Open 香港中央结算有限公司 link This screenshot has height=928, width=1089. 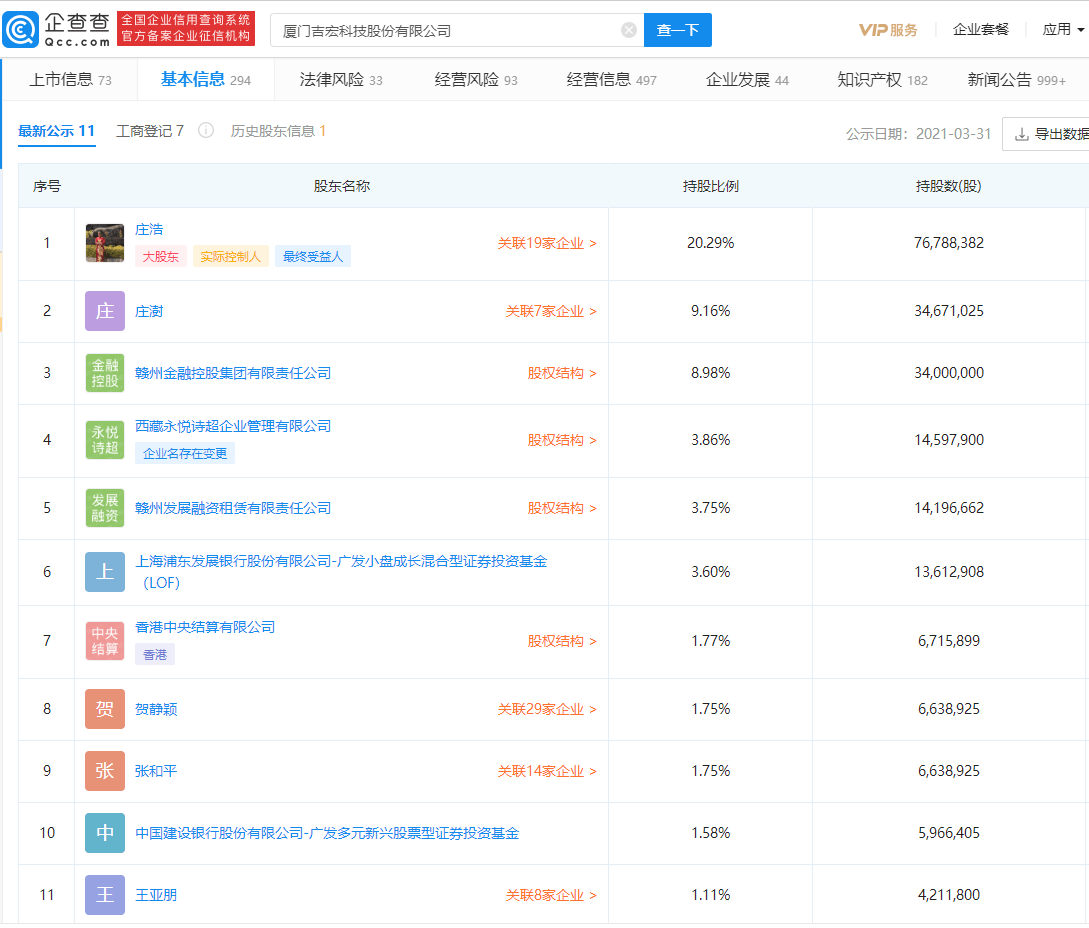(x=205, y=627)
